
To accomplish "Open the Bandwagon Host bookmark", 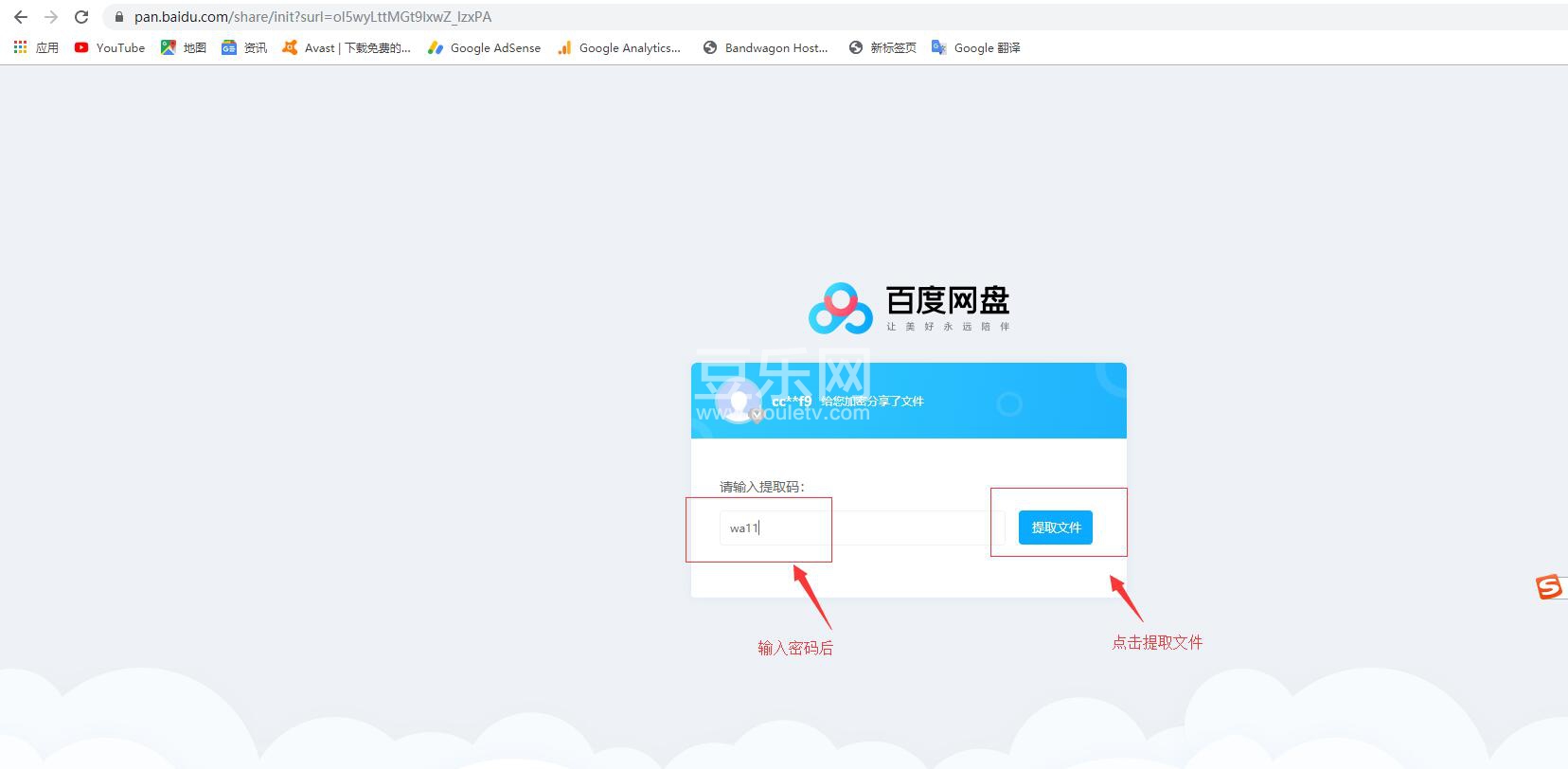I will [x=765, y=47].
